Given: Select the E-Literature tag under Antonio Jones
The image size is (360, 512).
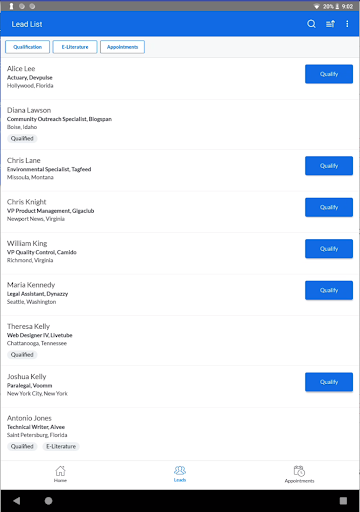Looking at the screenshot, I should [61, 446].
